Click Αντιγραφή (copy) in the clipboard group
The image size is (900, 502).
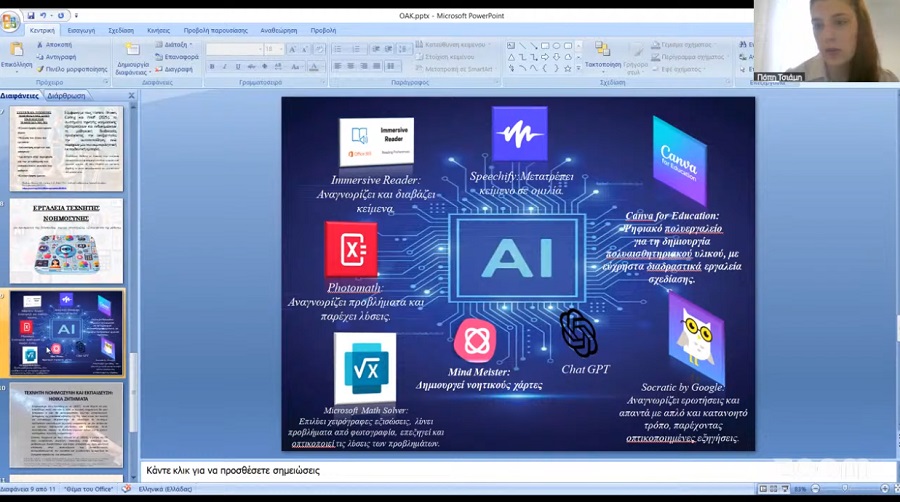coord(56,57)
